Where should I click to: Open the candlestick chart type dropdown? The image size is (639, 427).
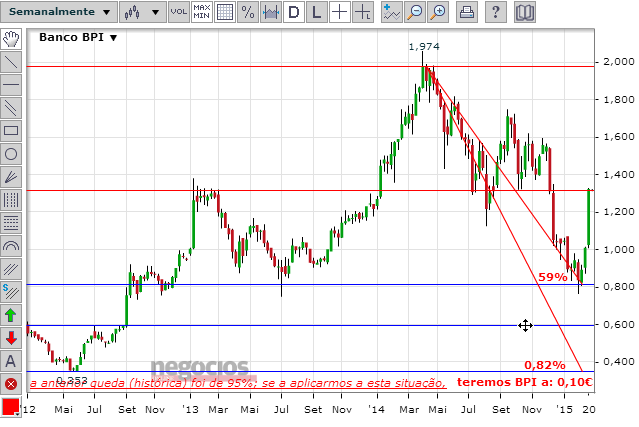[x=143, y=12]
